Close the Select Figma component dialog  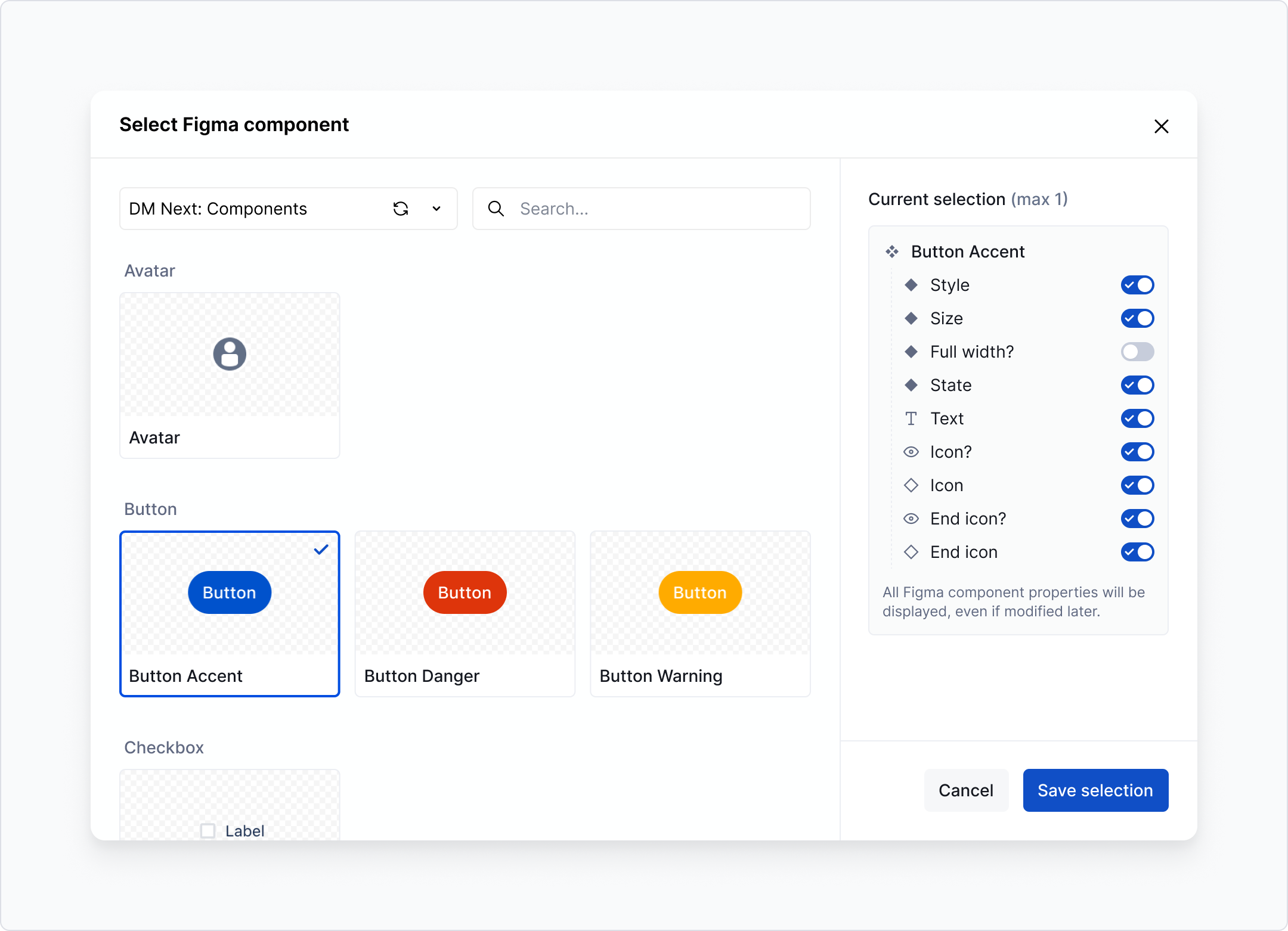(1162, 126)
